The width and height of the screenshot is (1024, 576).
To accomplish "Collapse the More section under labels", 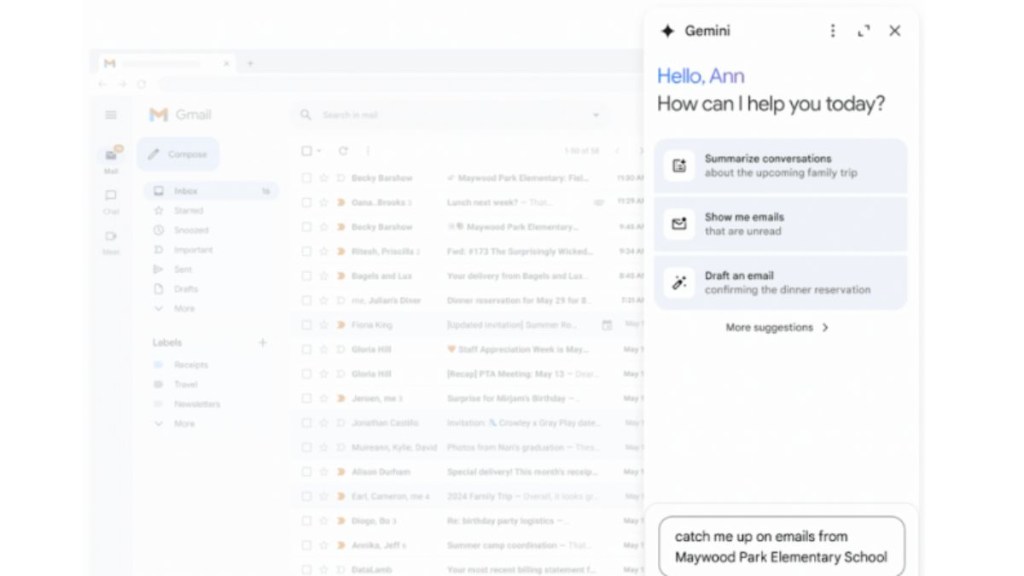I will click(183, 423).
